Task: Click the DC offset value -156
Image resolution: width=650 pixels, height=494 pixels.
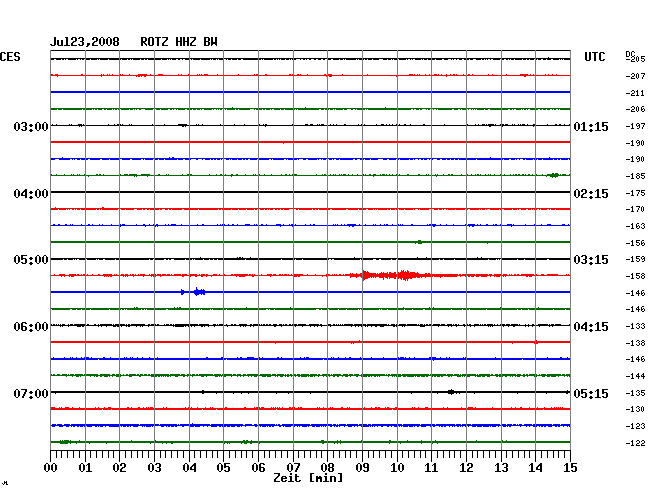Action: tap(635, 243)
